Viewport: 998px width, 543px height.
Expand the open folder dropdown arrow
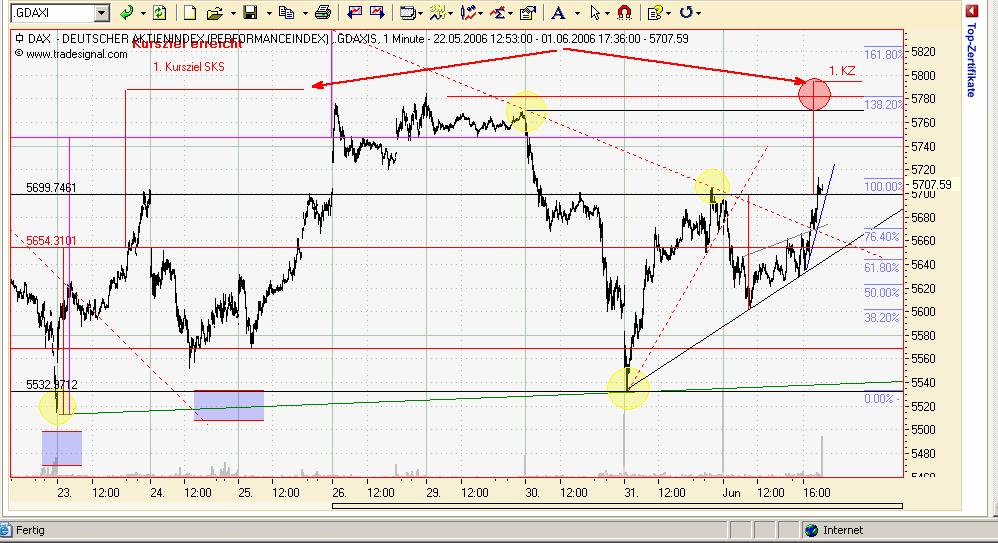[233, 13]
